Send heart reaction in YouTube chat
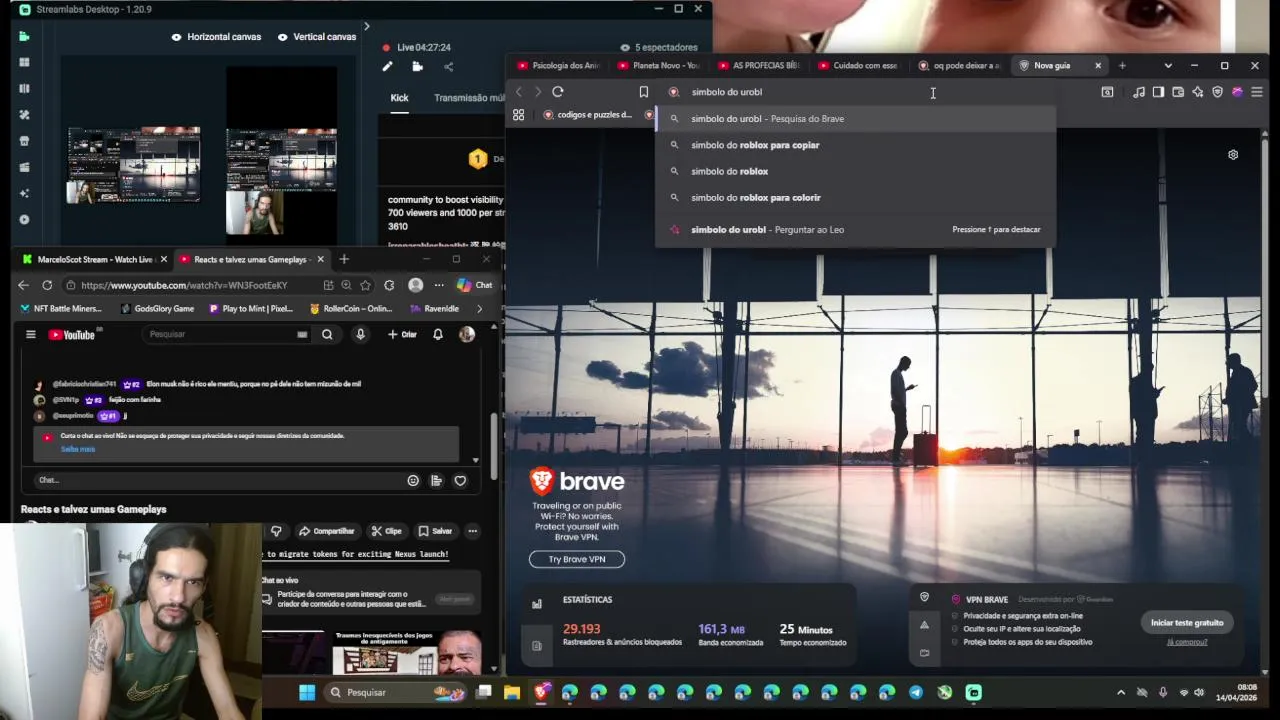Viewport: 1280px width, 720px height. coord(460,480)
